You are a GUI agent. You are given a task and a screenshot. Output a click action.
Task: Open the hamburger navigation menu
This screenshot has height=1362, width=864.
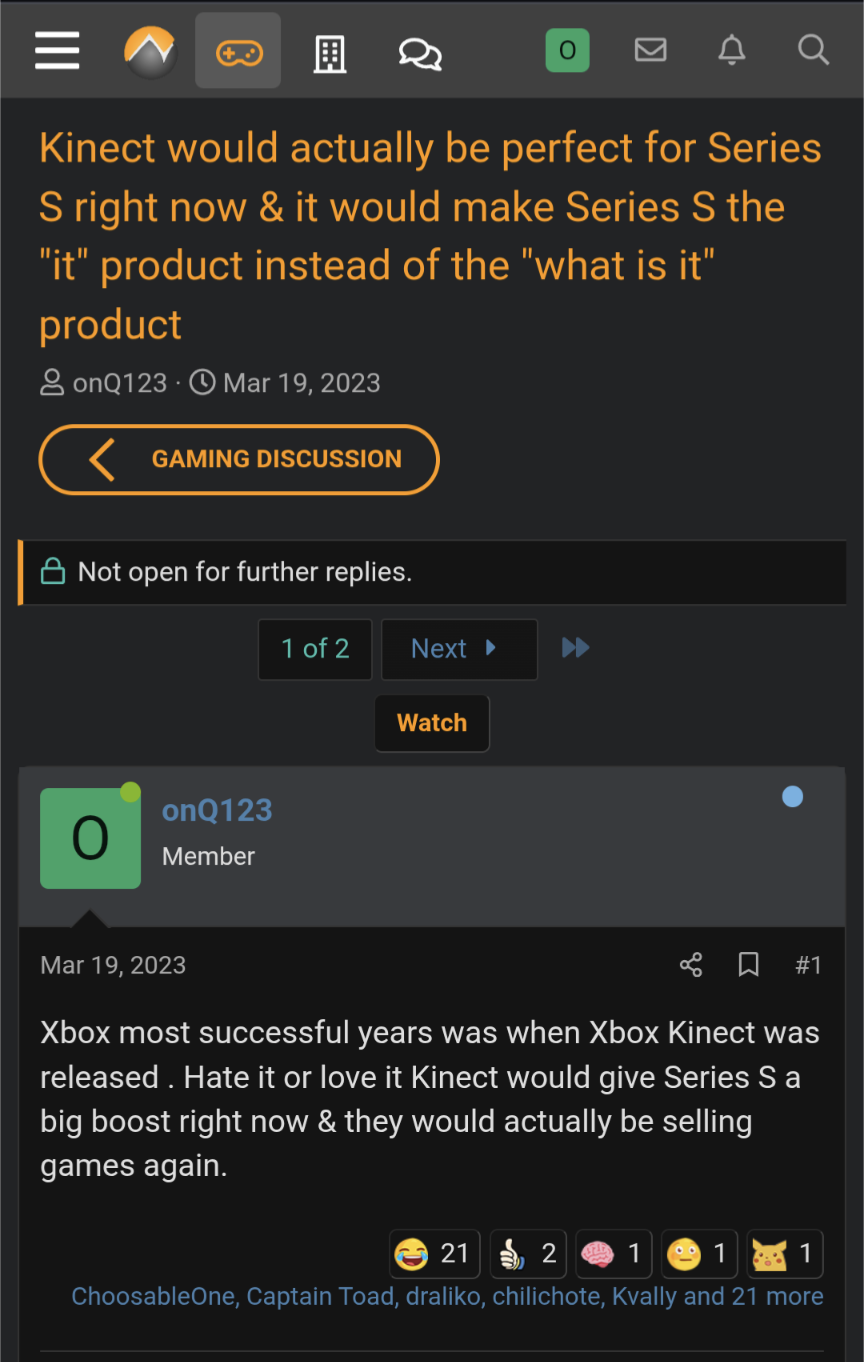pyautogui.click(x=57, y=50)
